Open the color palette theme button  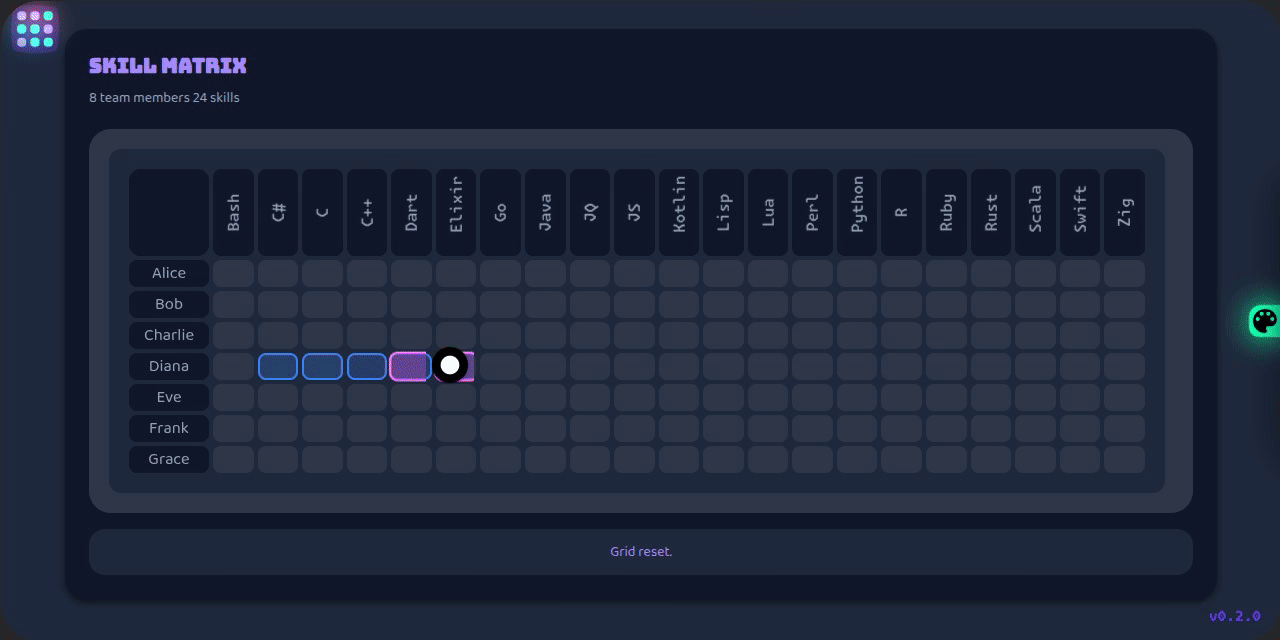(x=1264, y=321)
